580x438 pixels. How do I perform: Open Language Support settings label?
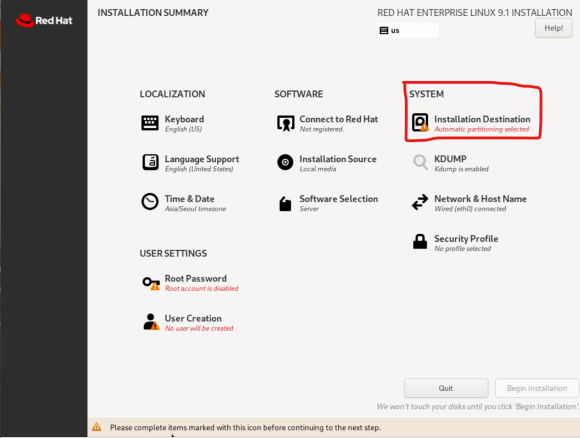click(202, 159)
